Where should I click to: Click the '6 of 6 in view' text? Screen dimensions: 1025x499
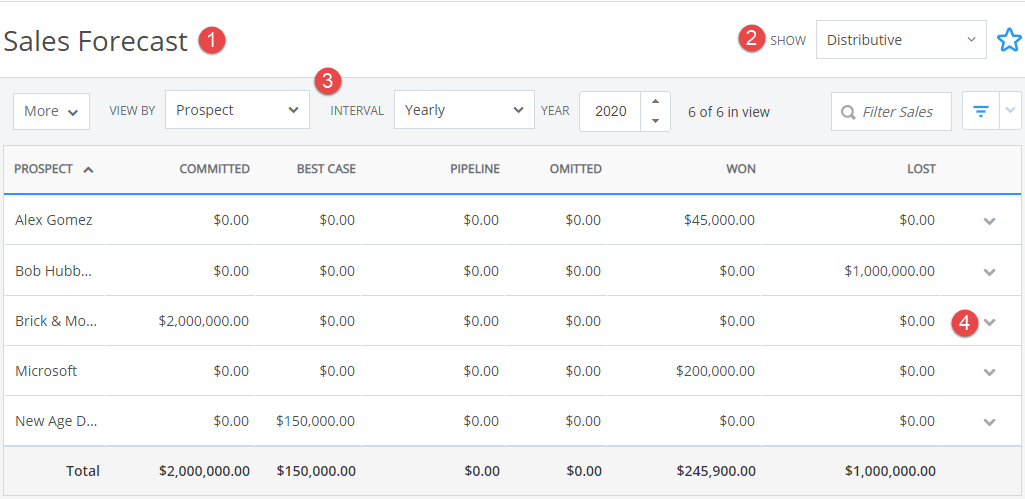pos(729,112)
